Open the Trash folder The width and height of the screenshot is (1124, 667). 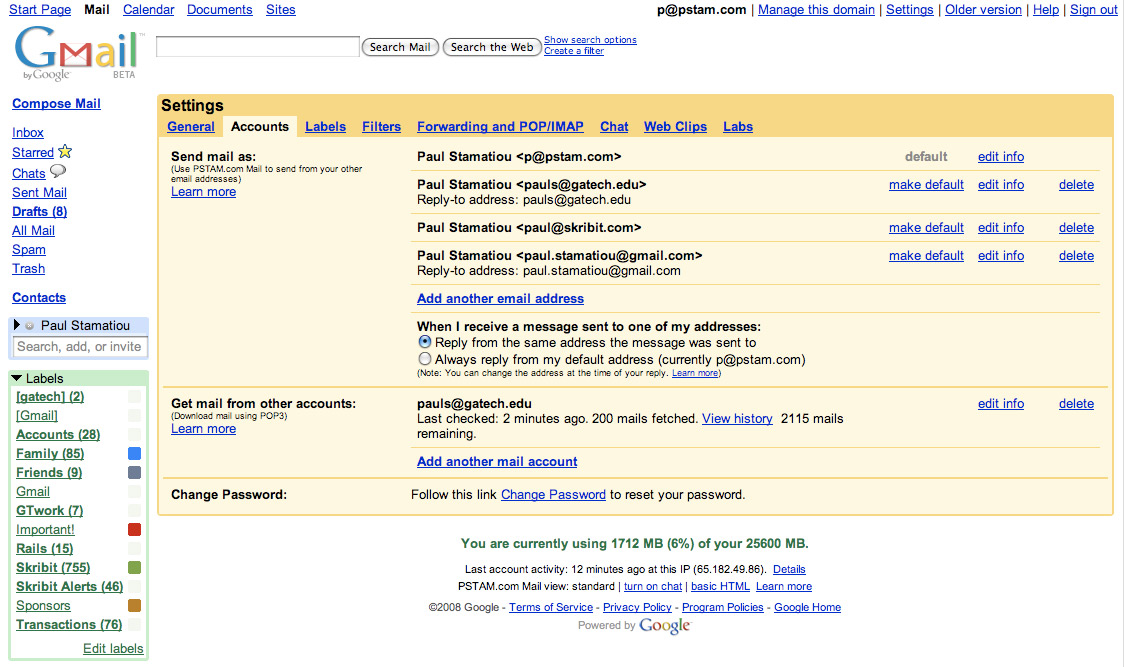pos(29,268)
